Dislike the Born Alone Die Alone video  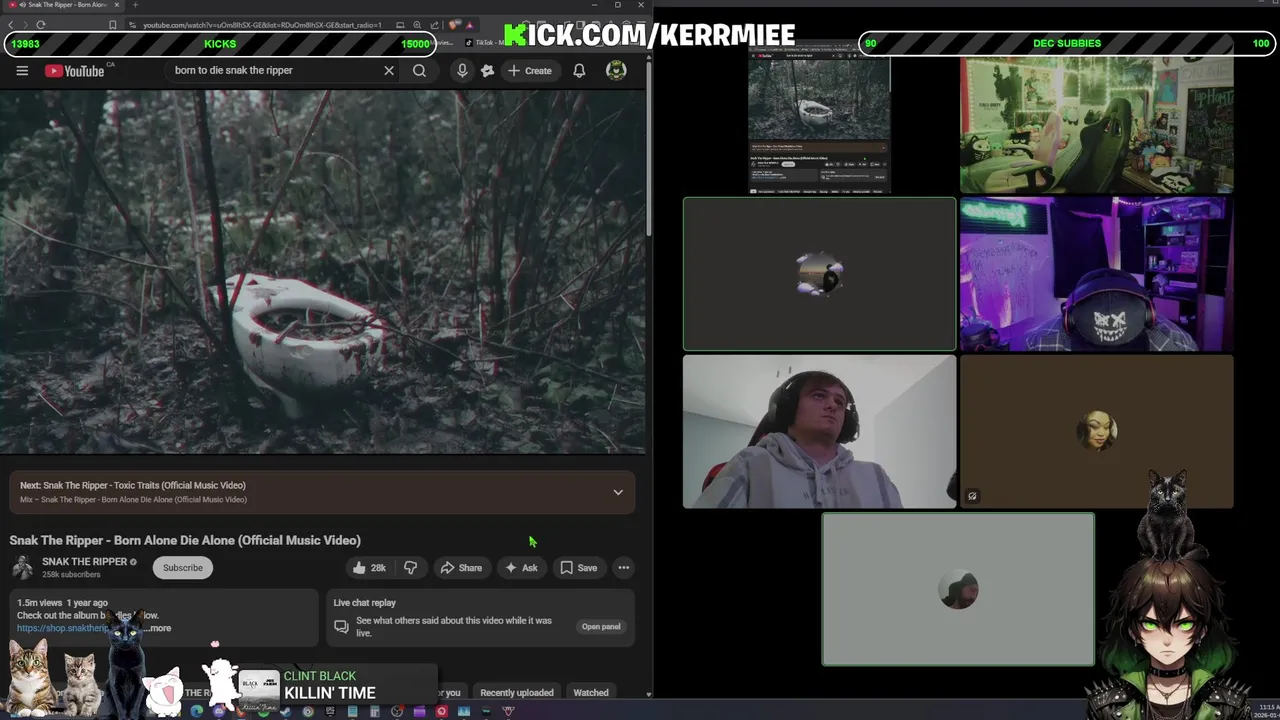410,567
